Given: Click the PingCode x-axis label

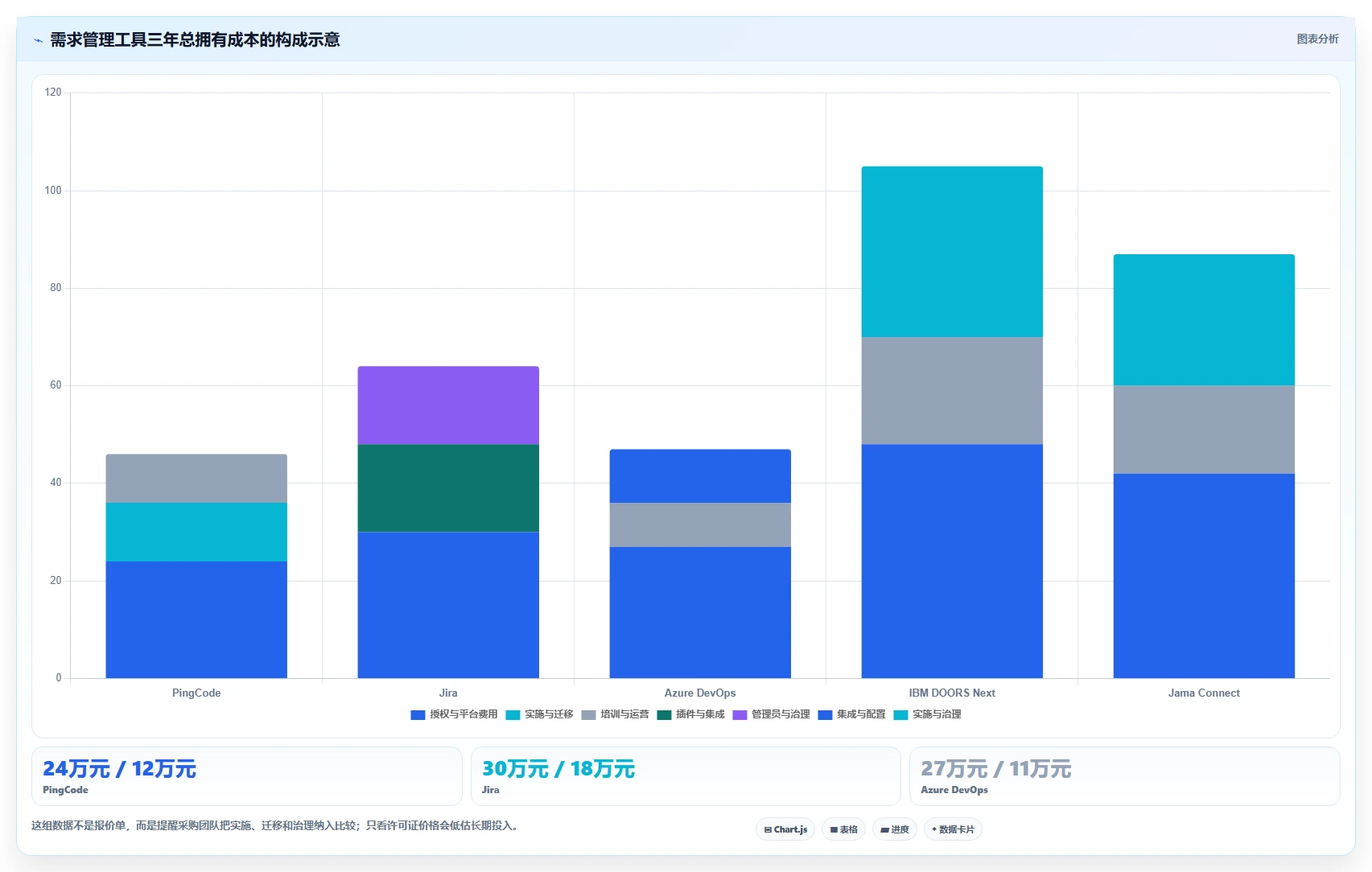Looking at the screenshot, I should coord(196,693).
